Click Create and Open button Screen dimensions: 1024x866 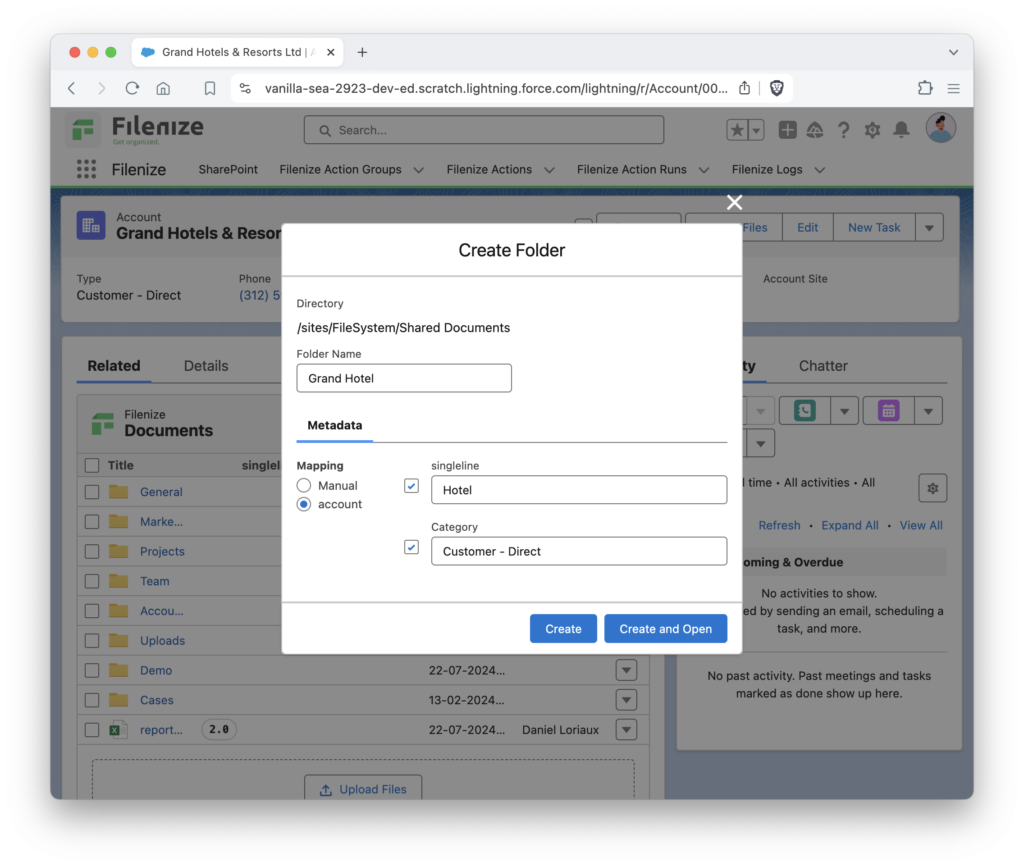(665, 628)
